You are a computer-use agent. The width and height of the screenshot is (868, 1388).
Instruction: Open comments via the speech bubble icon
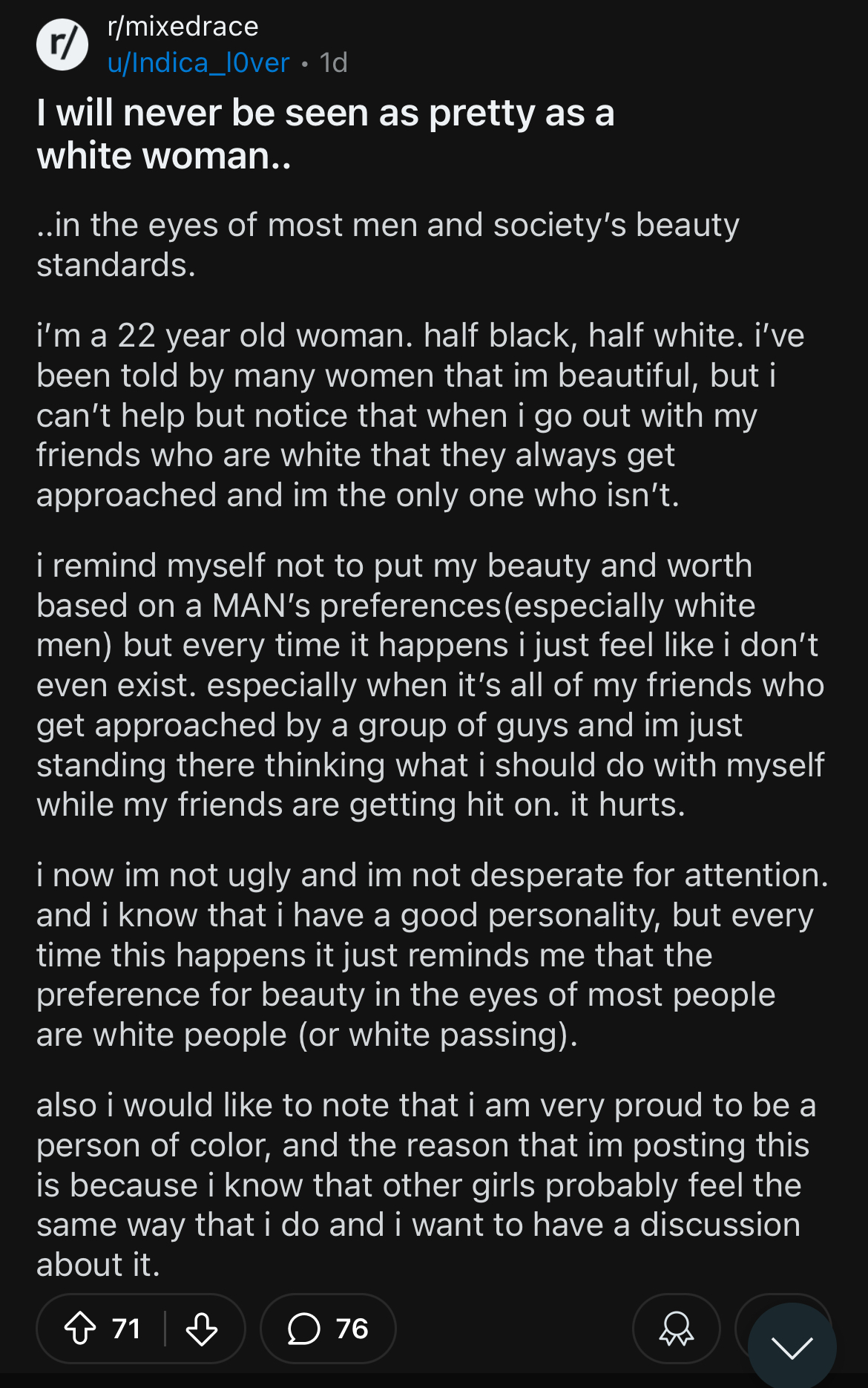[303, 1329]
